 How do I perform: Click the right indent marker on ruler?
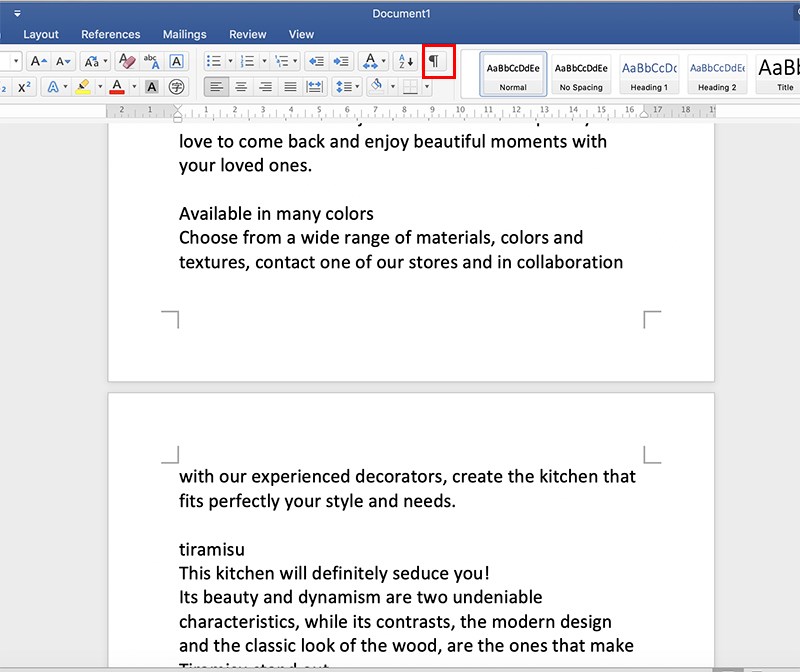coord(644,113)
